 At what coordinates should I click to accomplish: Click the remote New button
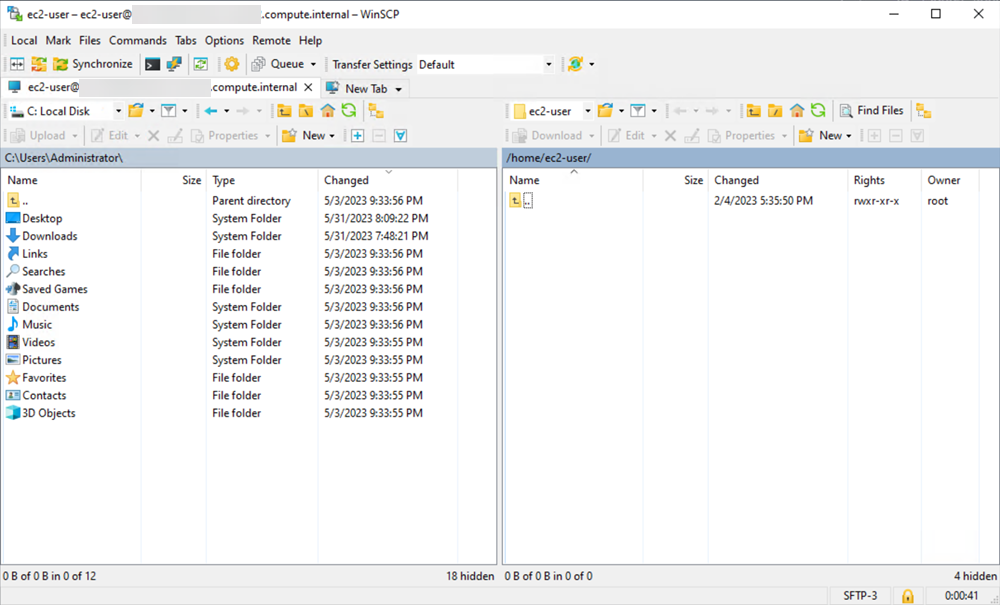(820, 135)
